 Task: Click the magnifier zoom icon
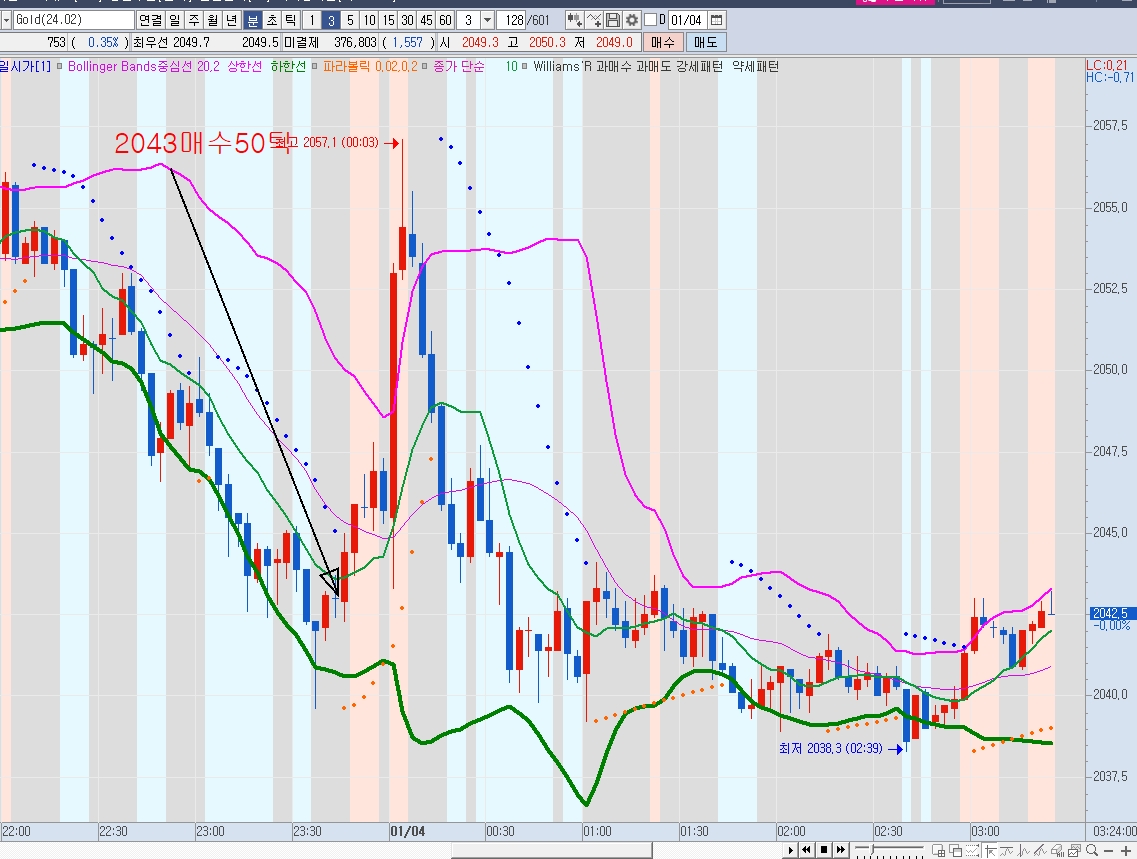click(1091, 850)
